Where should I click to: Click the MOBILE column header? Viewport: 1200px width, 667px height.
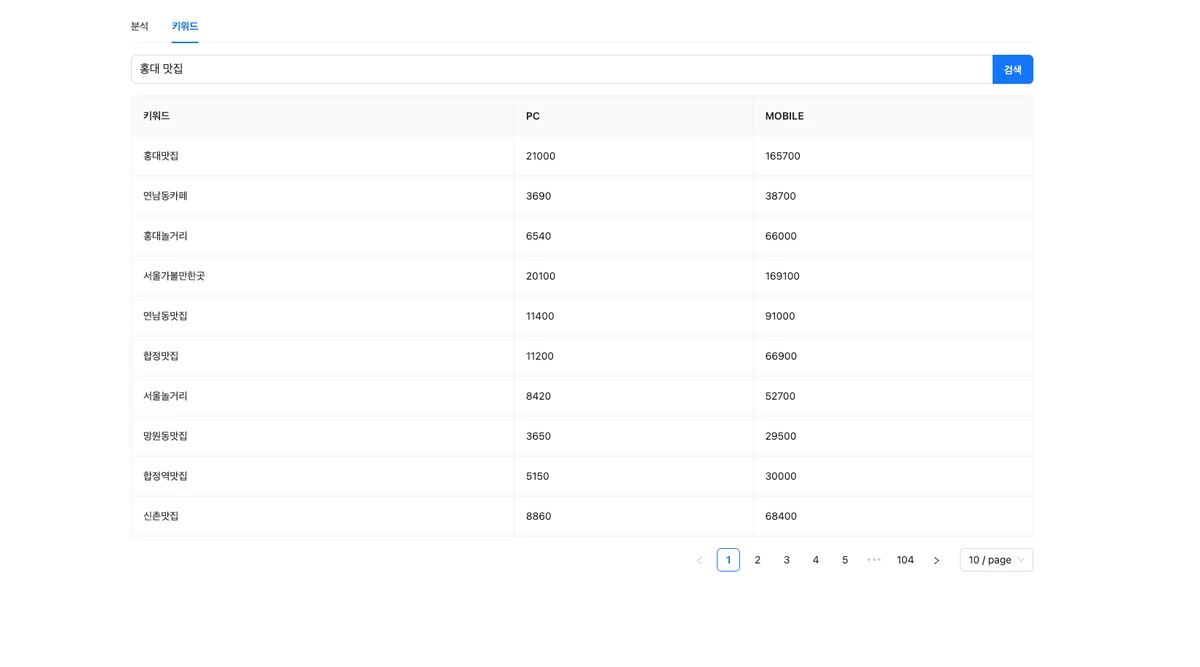tap(893, 116)
